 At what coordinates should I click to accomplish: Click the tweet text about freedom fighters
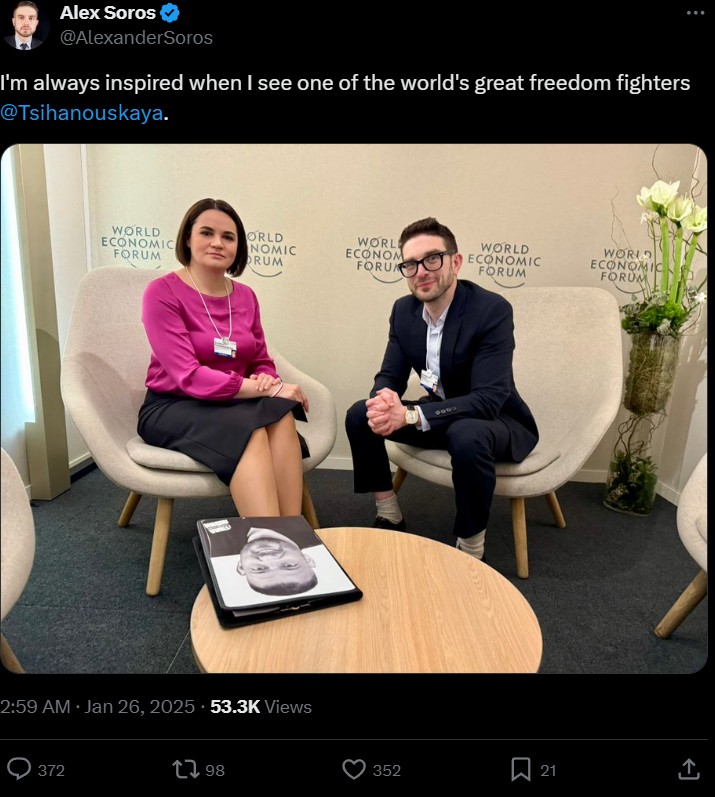[345, 98]
